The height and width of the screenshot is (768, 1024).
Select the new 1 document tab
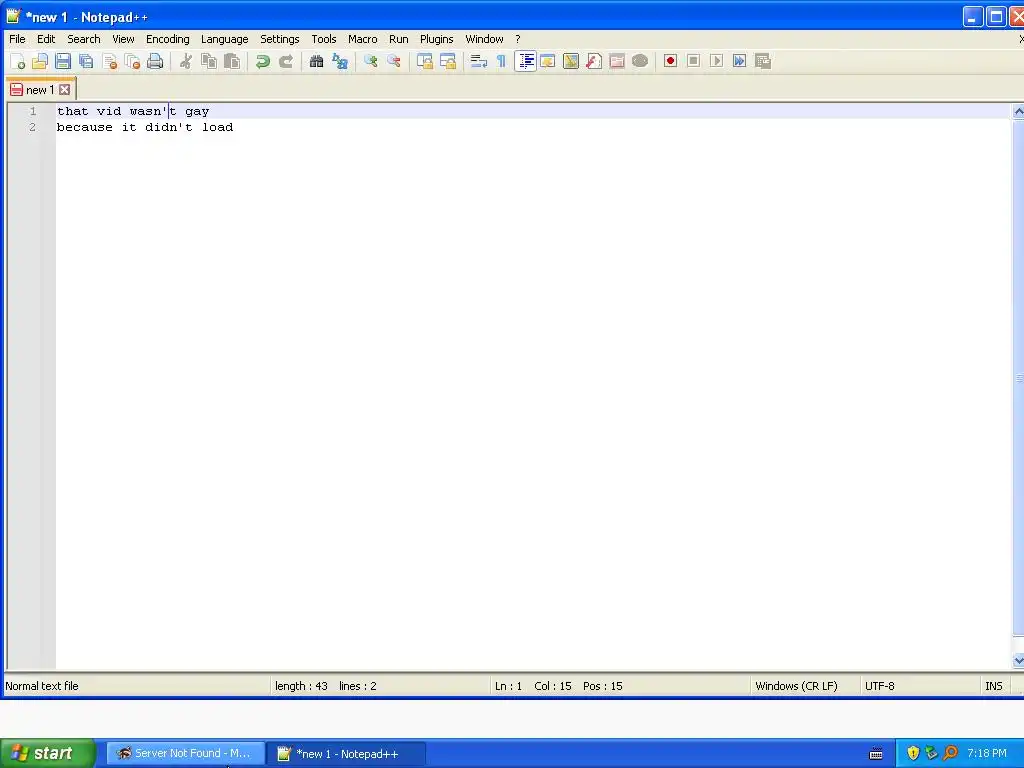[39, 90]
